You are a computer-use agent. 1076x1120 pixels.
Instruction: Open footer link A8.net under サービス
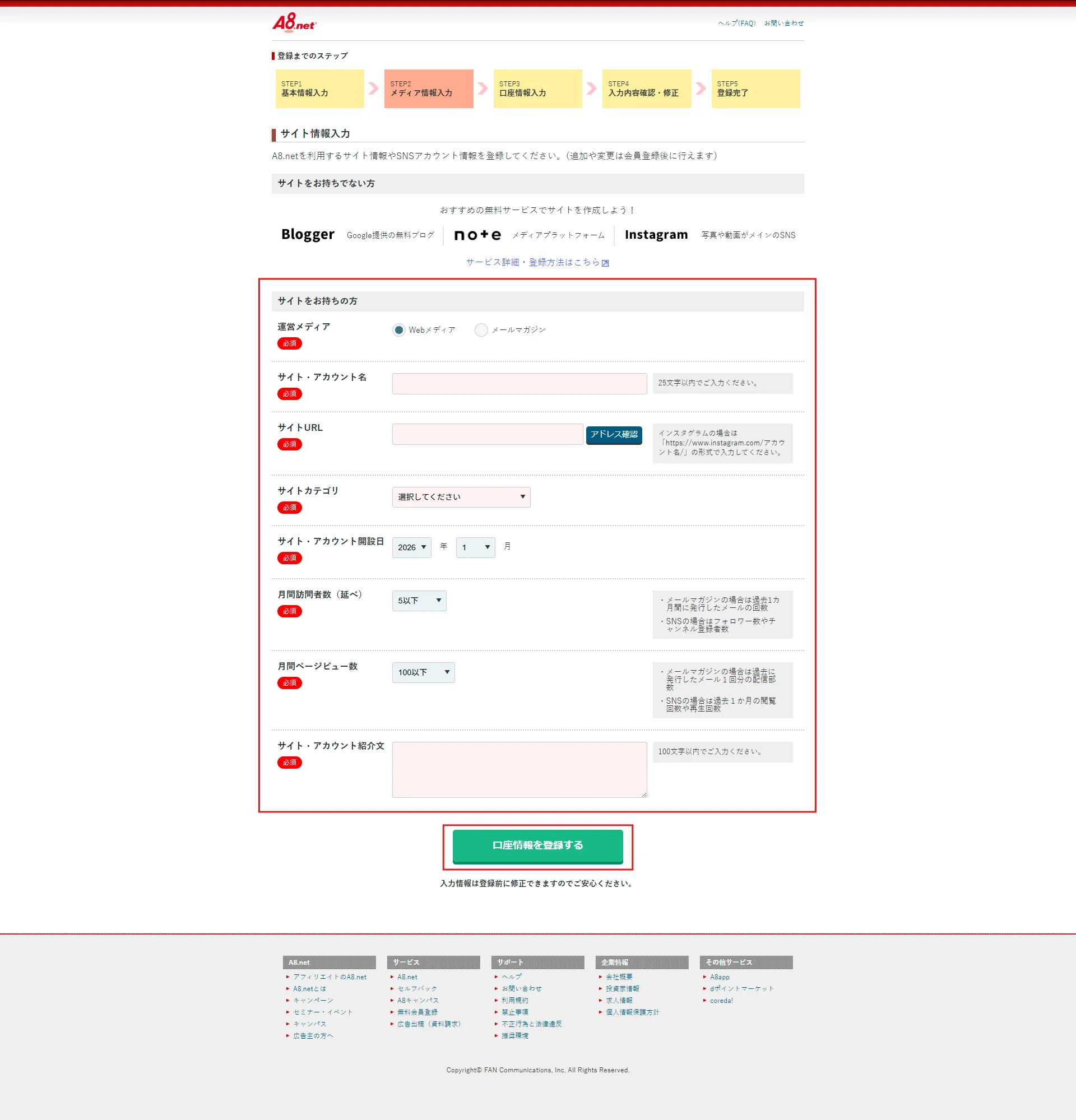(407, 977)
